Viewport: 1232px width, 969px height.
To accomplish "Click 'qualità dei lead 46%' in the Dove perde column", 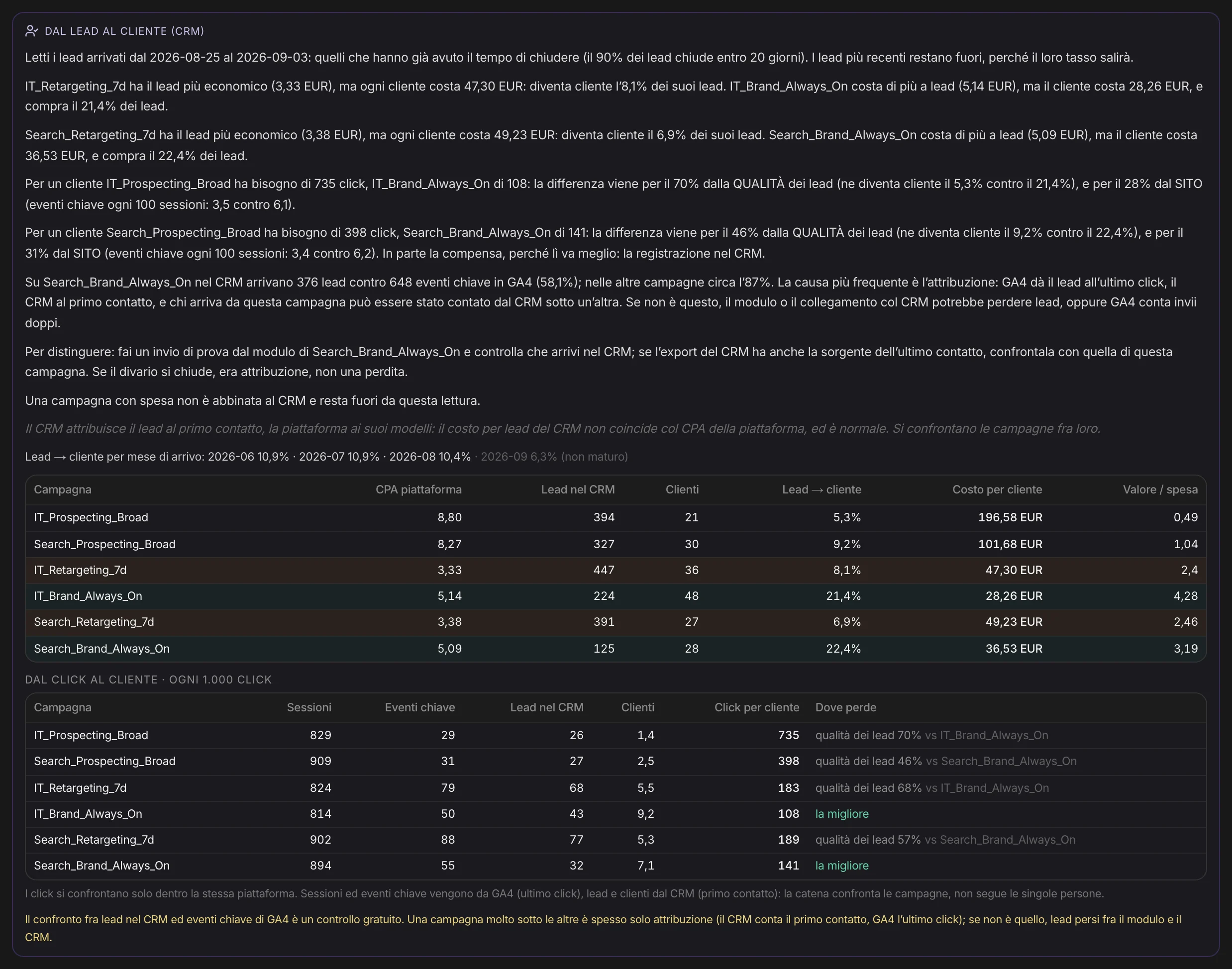I will pos(869,762).
